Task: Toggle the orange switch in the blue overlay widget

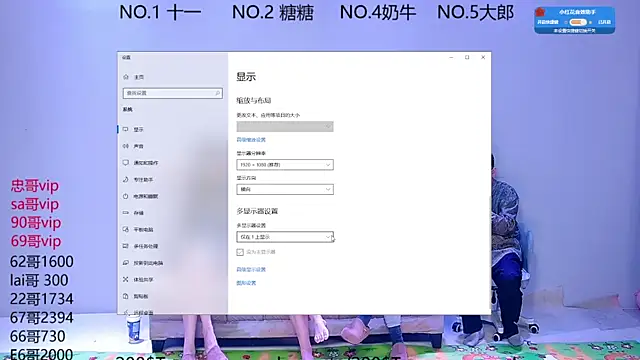Action: pos(578,22)
